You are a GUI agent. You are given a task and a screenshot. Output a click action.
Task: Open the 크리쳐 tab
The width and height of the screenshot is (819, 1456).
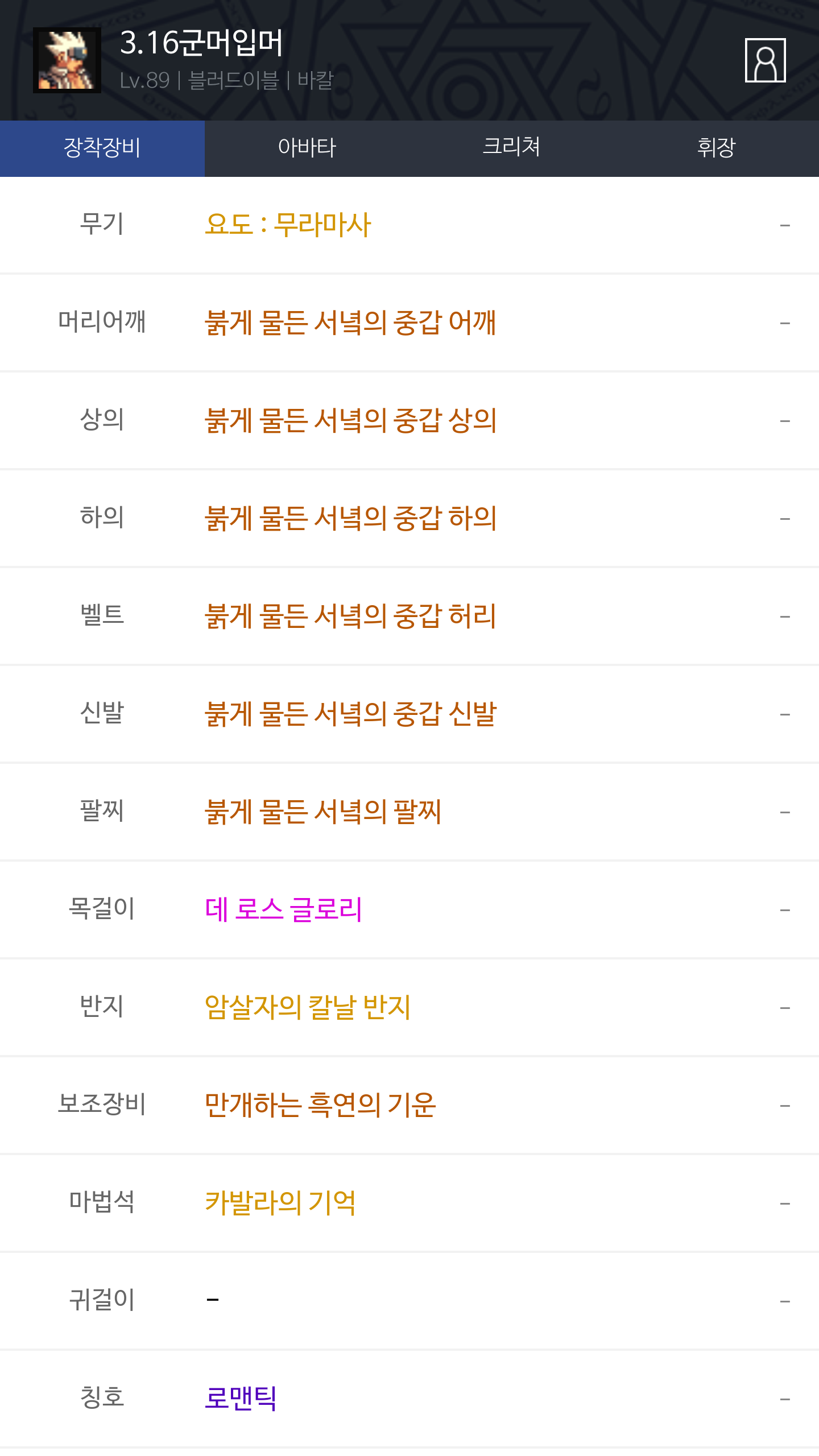pos(512,148)
